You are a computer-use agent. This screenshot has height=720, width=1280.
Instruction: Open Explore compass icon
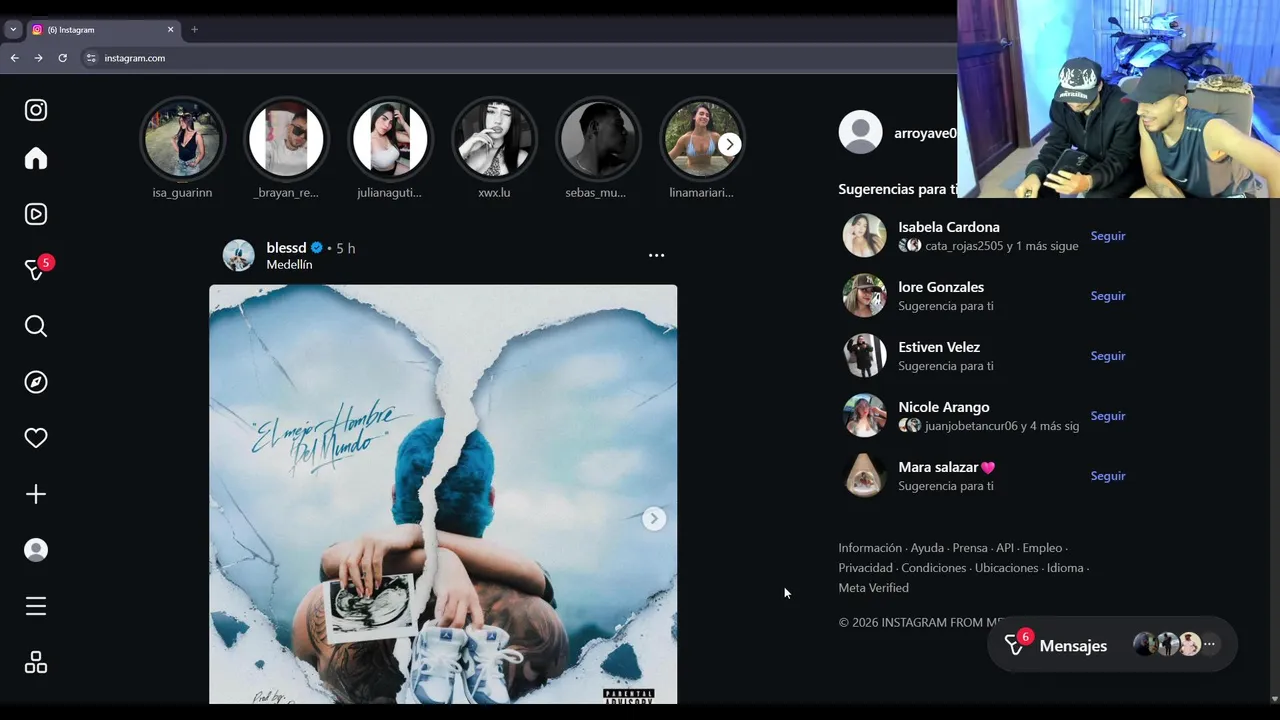click(36, 382)
